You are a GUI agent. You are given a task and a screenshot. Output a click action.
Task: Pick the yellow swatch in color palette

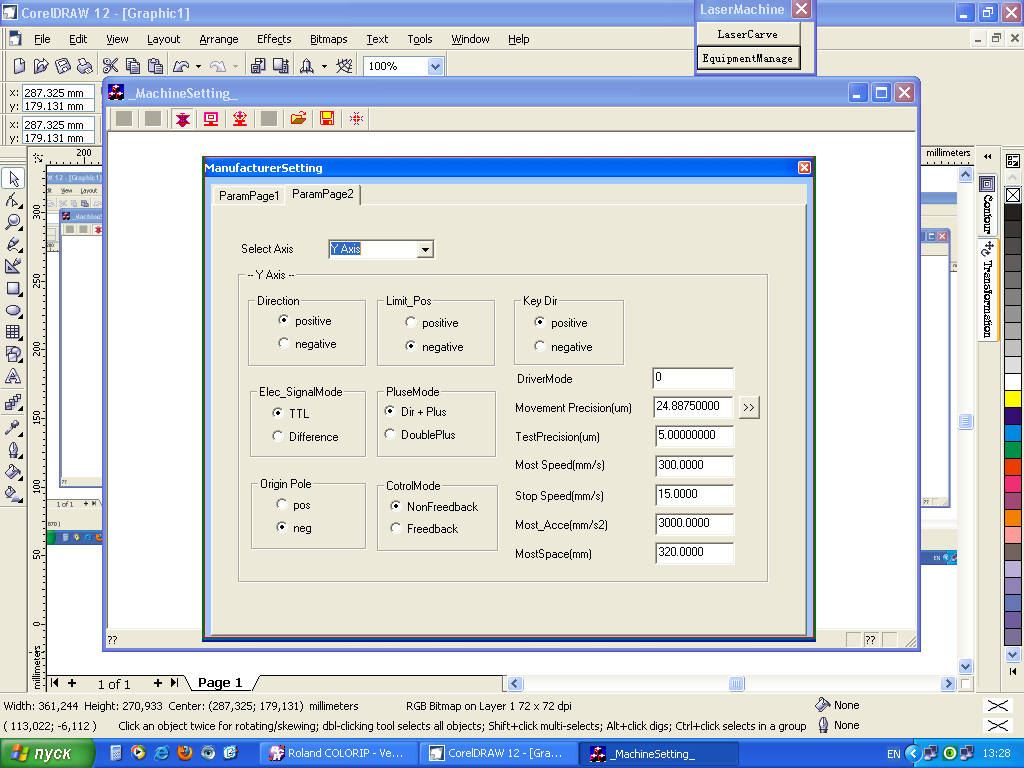click(x=1013, y=399)
